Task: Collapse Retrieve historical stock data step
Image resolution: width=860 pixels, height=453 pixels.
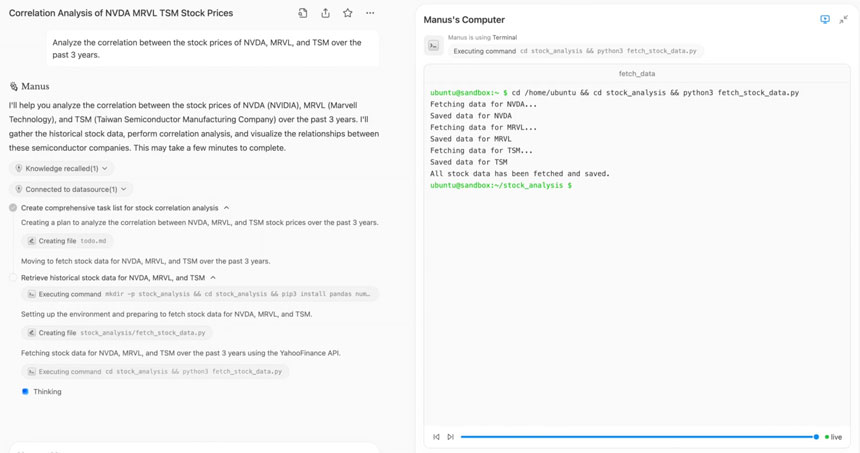Action: [x=213, y=278]
